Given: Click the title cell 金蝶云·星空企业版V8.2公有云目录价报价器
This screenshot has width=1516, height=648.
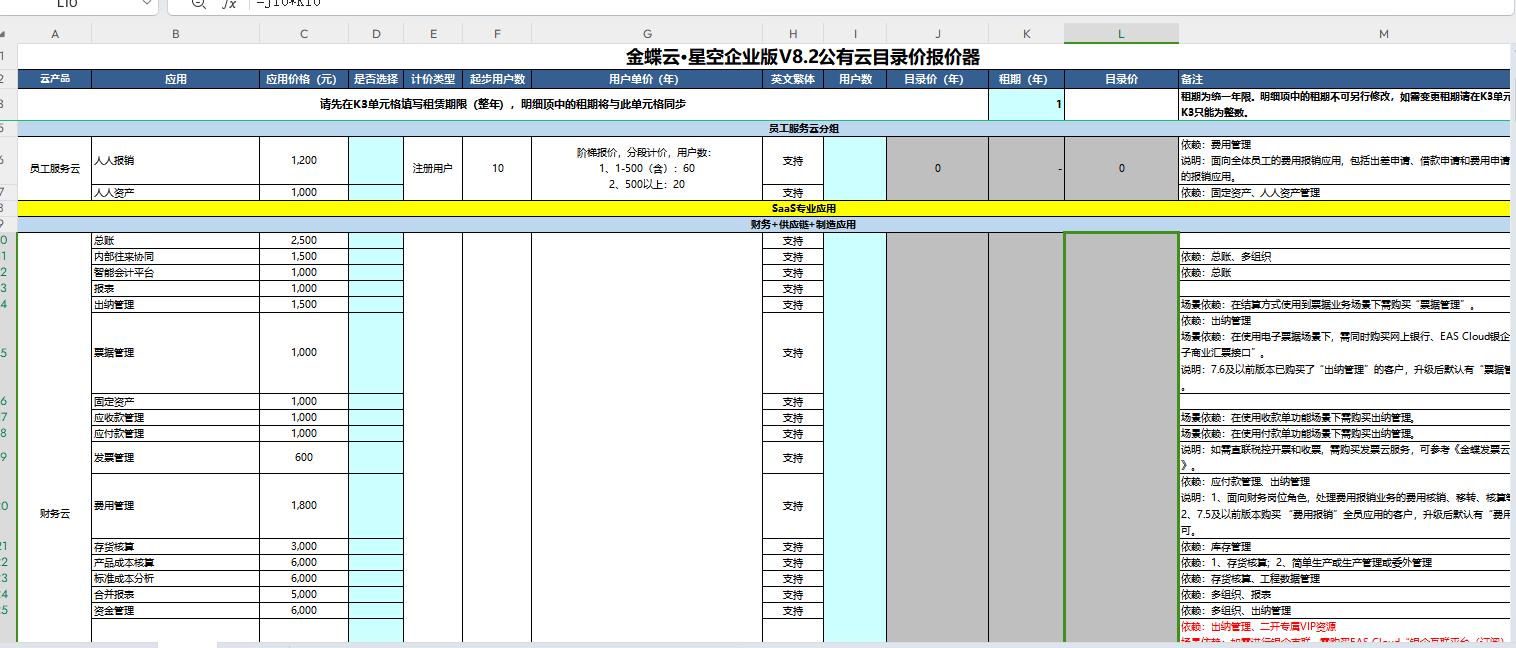Looking at the screenshot, I should [x=802, y=56].
